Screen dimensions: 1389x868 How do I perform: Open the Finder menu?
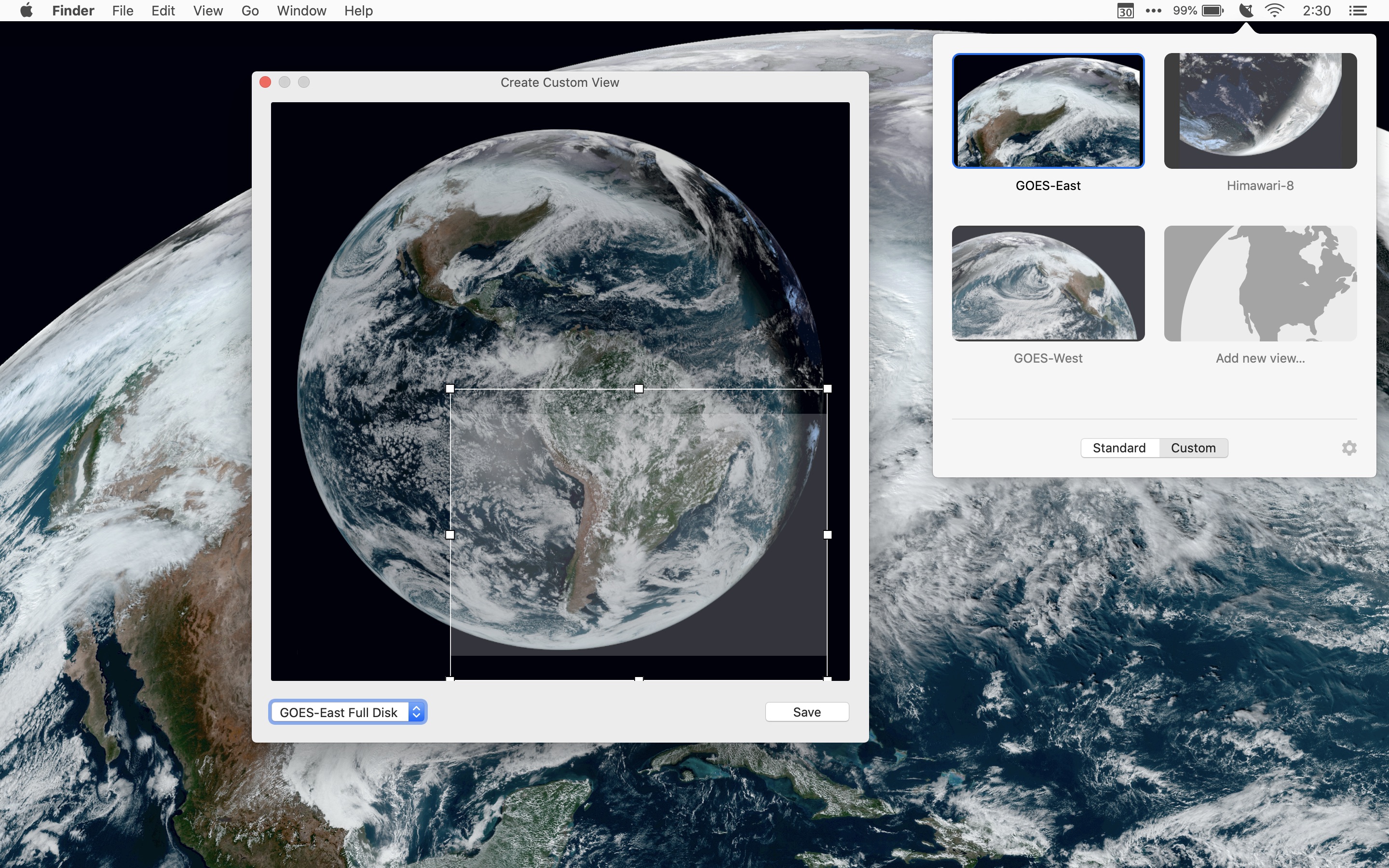click(x=73, y=11)
